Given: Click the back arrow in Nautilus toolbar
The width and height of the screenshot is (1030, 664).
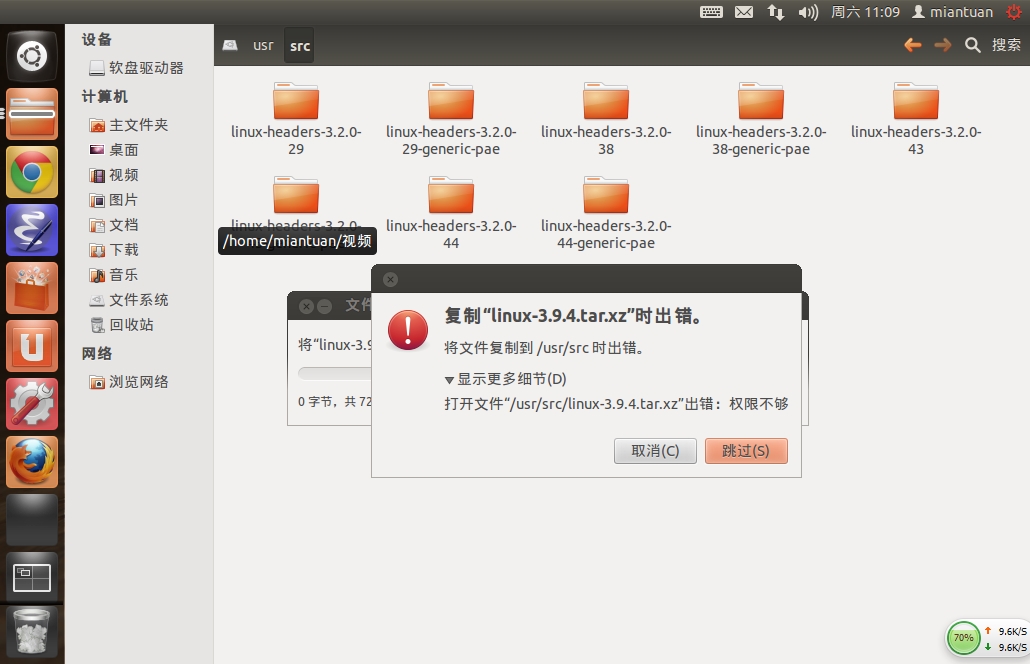Looking at the screenshot, I should (912, 45).
